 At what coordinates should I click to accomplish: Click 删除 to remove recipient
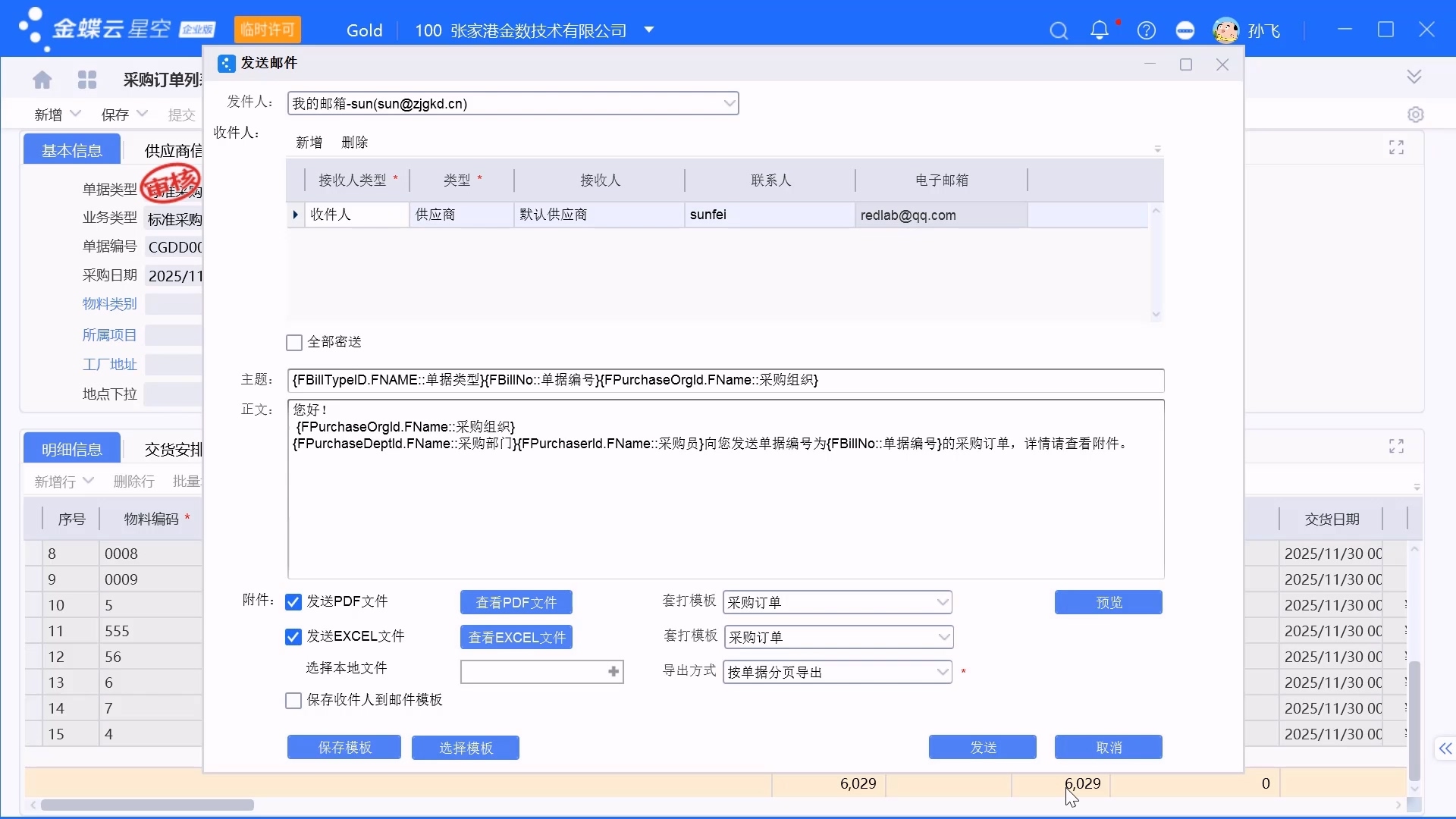coord(355,142)
